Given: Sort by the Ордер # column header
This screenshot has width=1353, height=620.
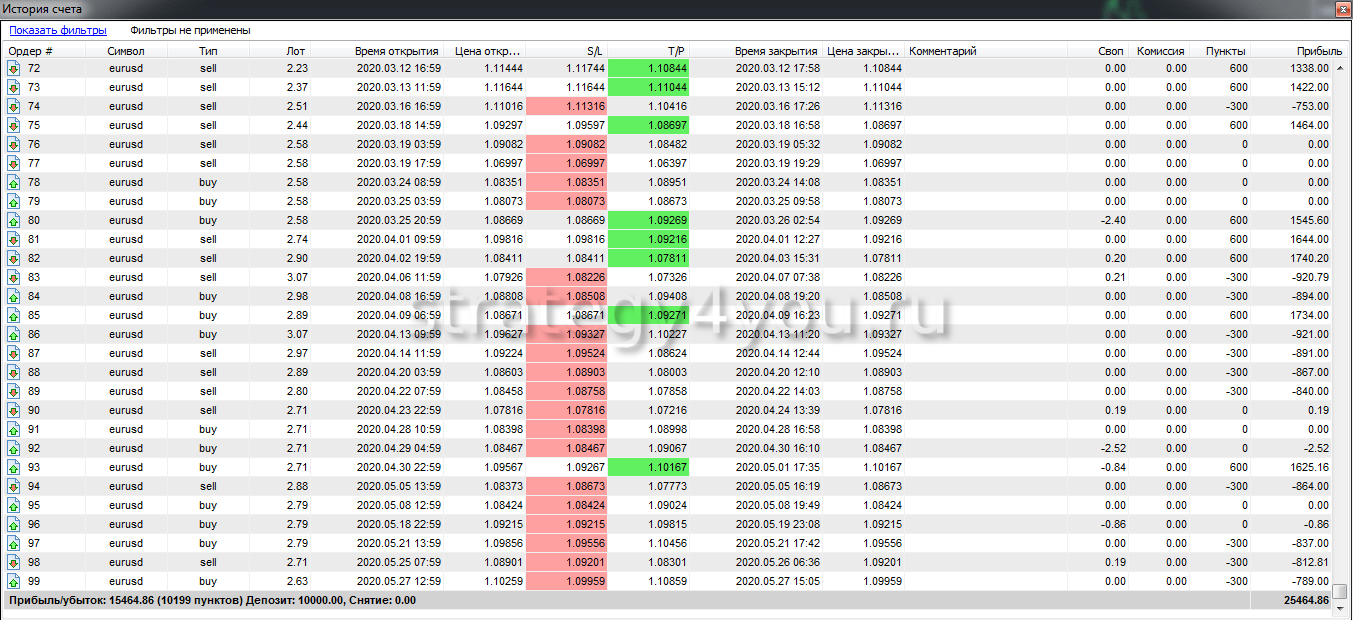Looking at the screenshot, I should 31,51.
